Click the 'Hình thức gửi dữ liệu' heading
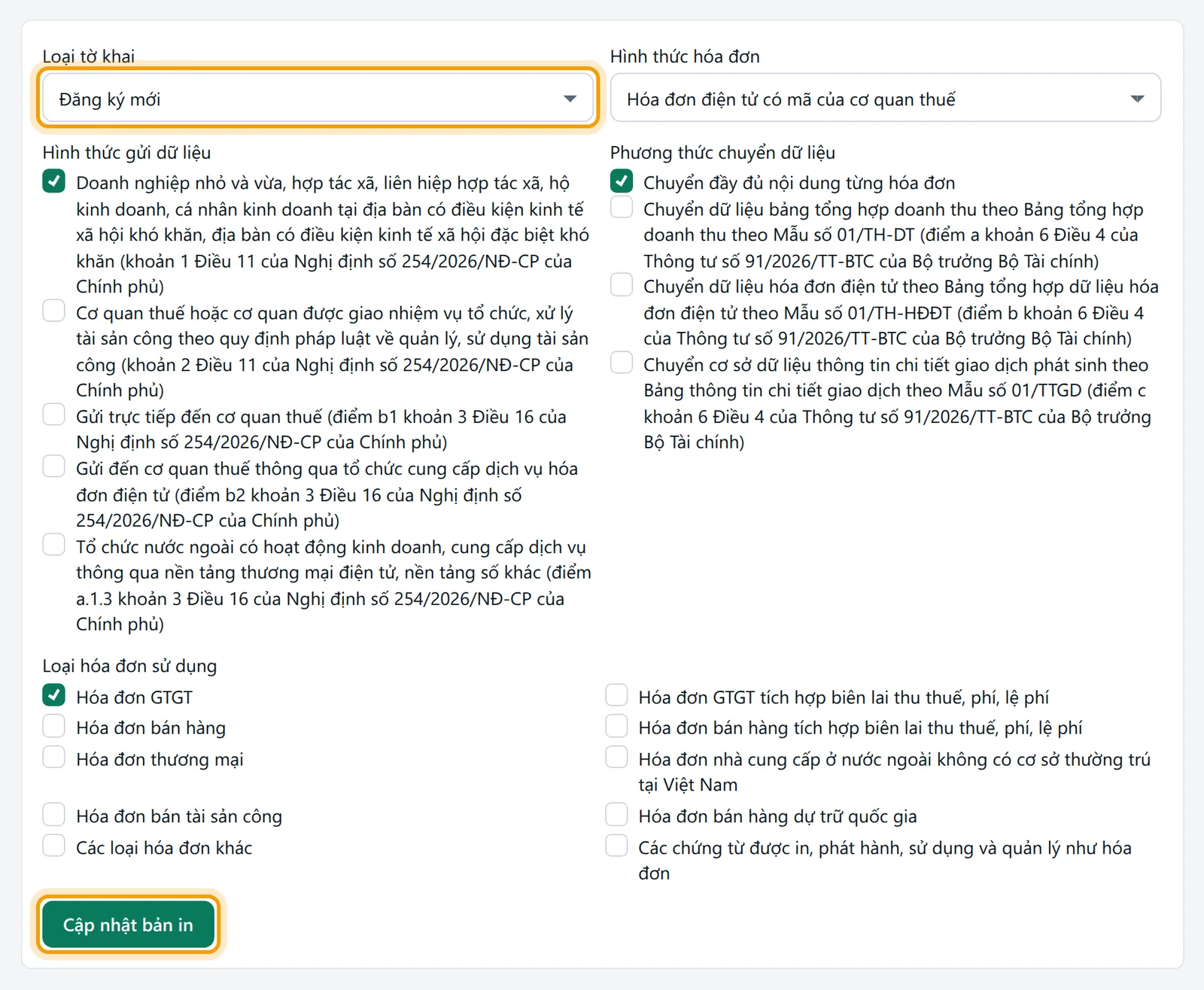 point(126,153)
